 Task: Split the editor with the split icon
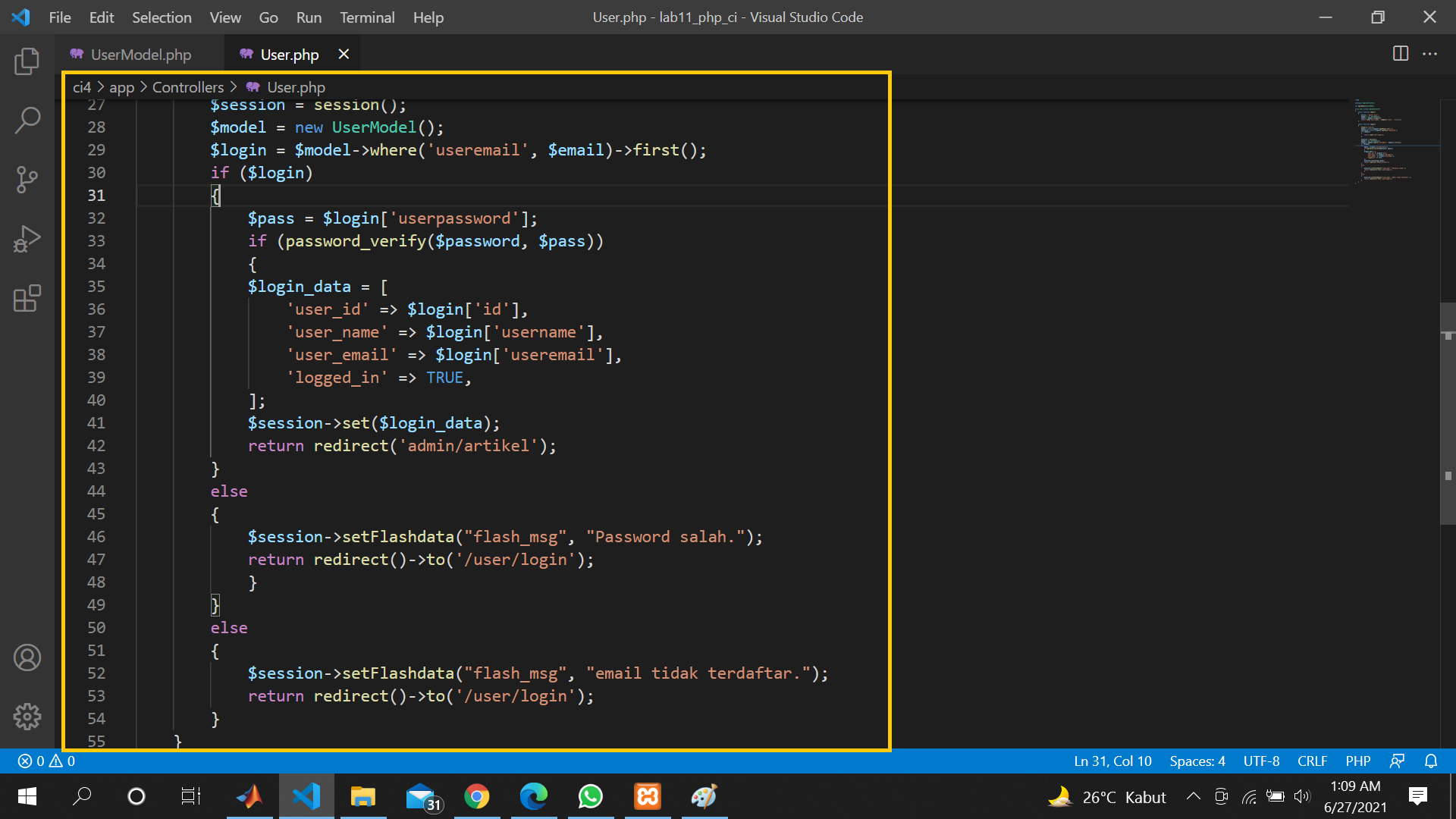1399,54
